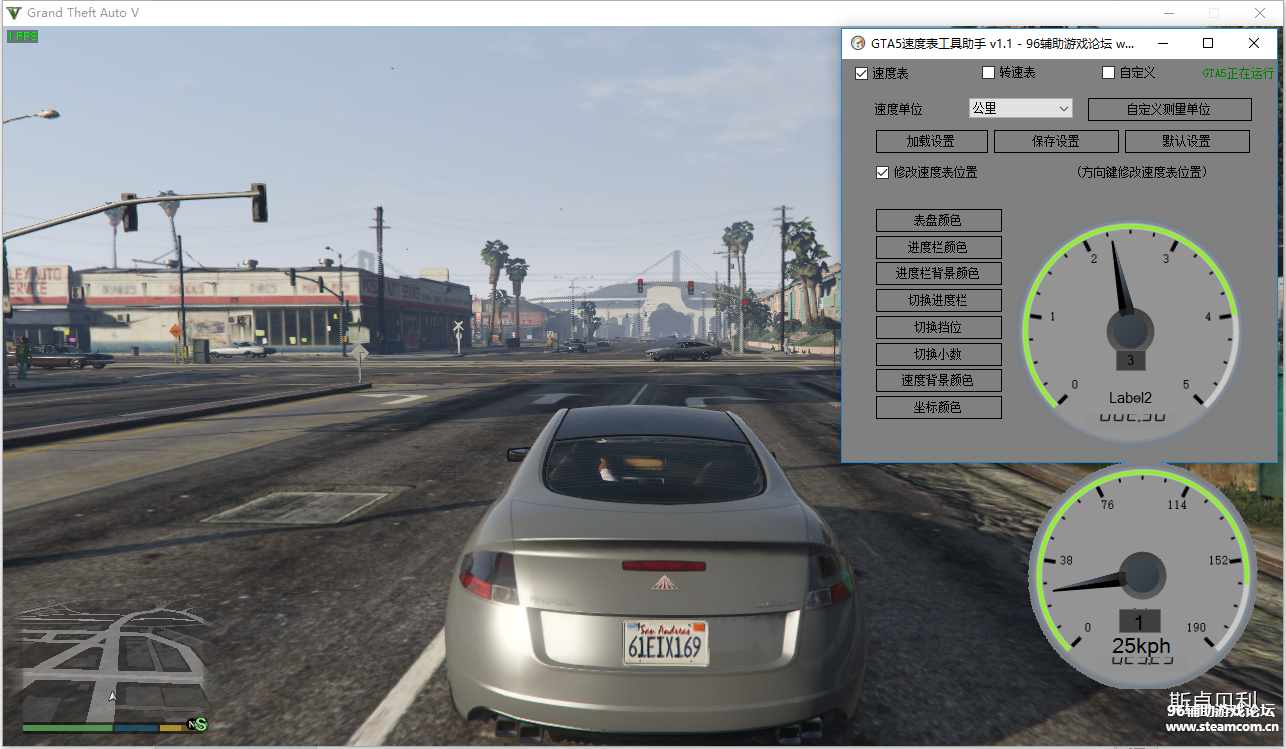The image size is (1286, 749).
Task: Click the 切换挡位 button
Action: pyautogui.click(x=938, y=327)
